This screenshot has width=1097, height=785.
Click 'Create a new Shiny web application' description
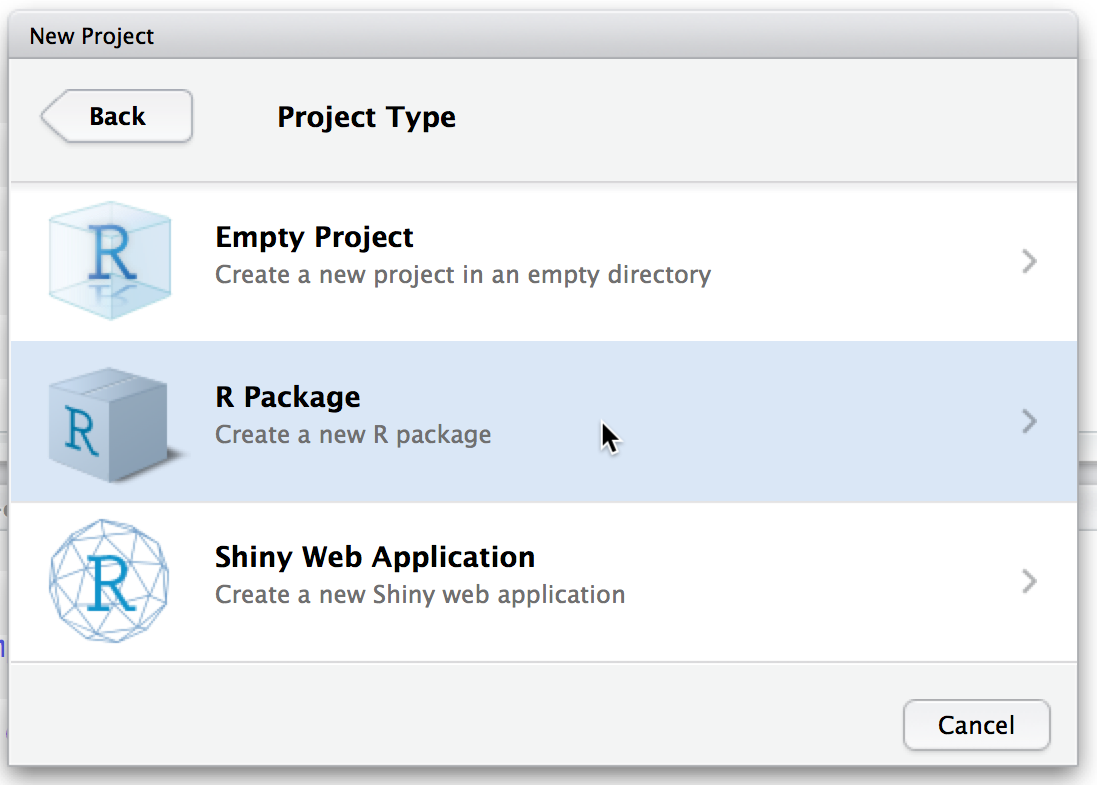pos(420,595)
